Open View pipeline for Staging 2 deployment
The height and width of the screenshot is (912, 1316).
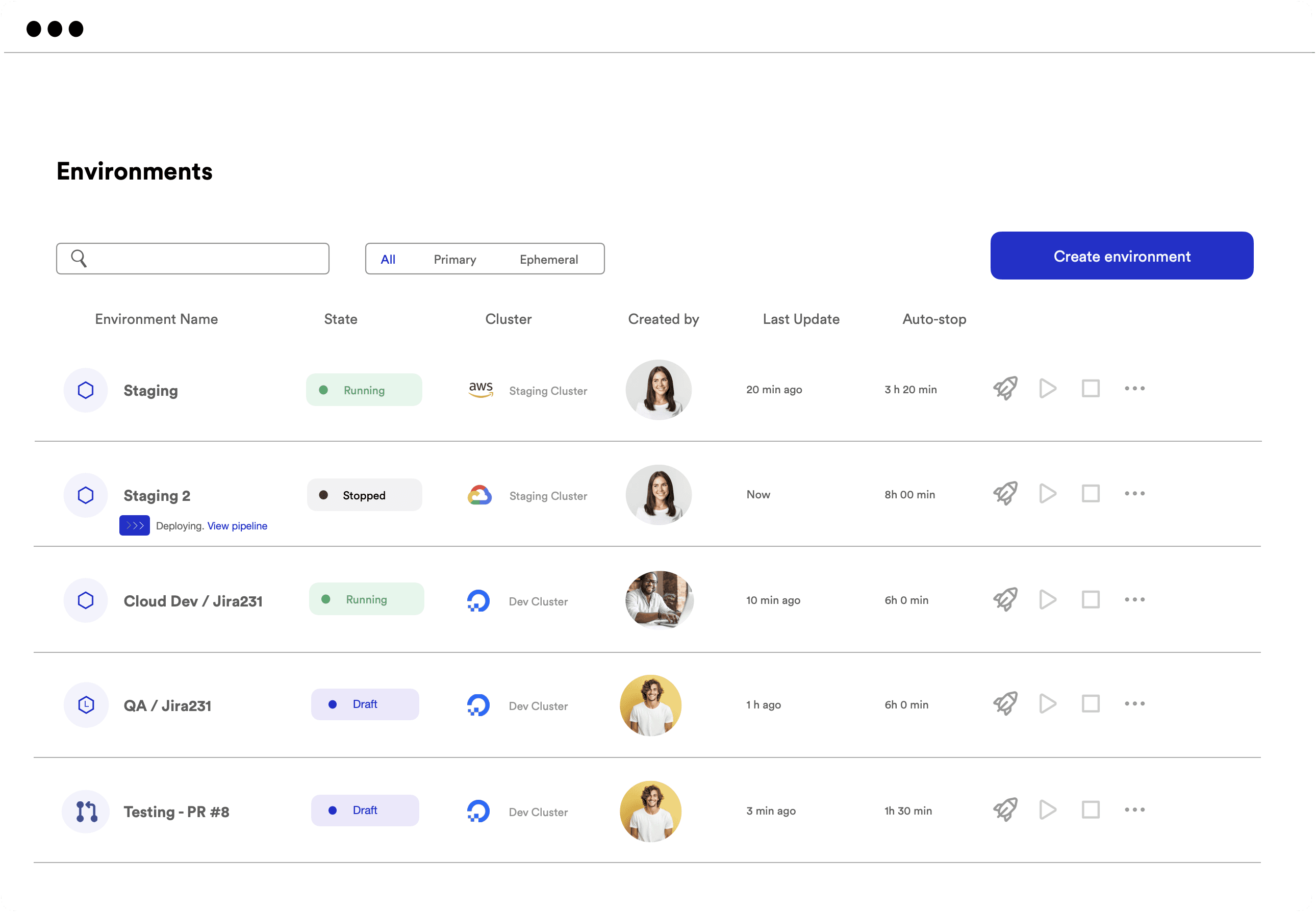237,526
